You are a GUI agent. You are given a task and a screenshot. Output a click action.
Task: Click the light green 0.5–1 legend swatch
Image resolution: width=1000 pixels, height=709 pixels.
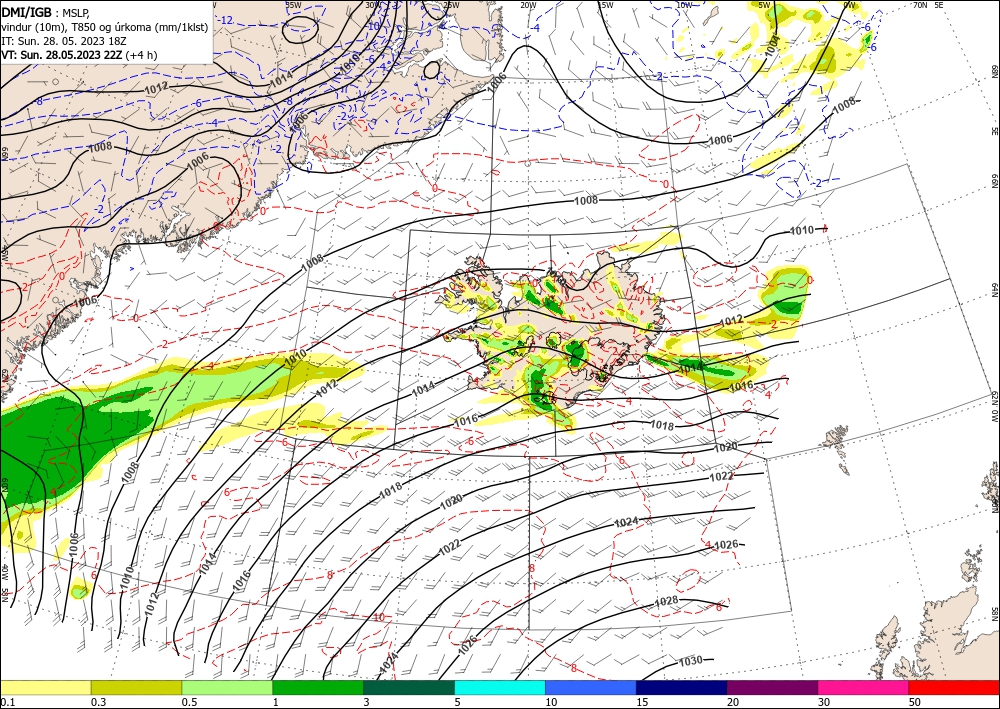coord(227,687)
